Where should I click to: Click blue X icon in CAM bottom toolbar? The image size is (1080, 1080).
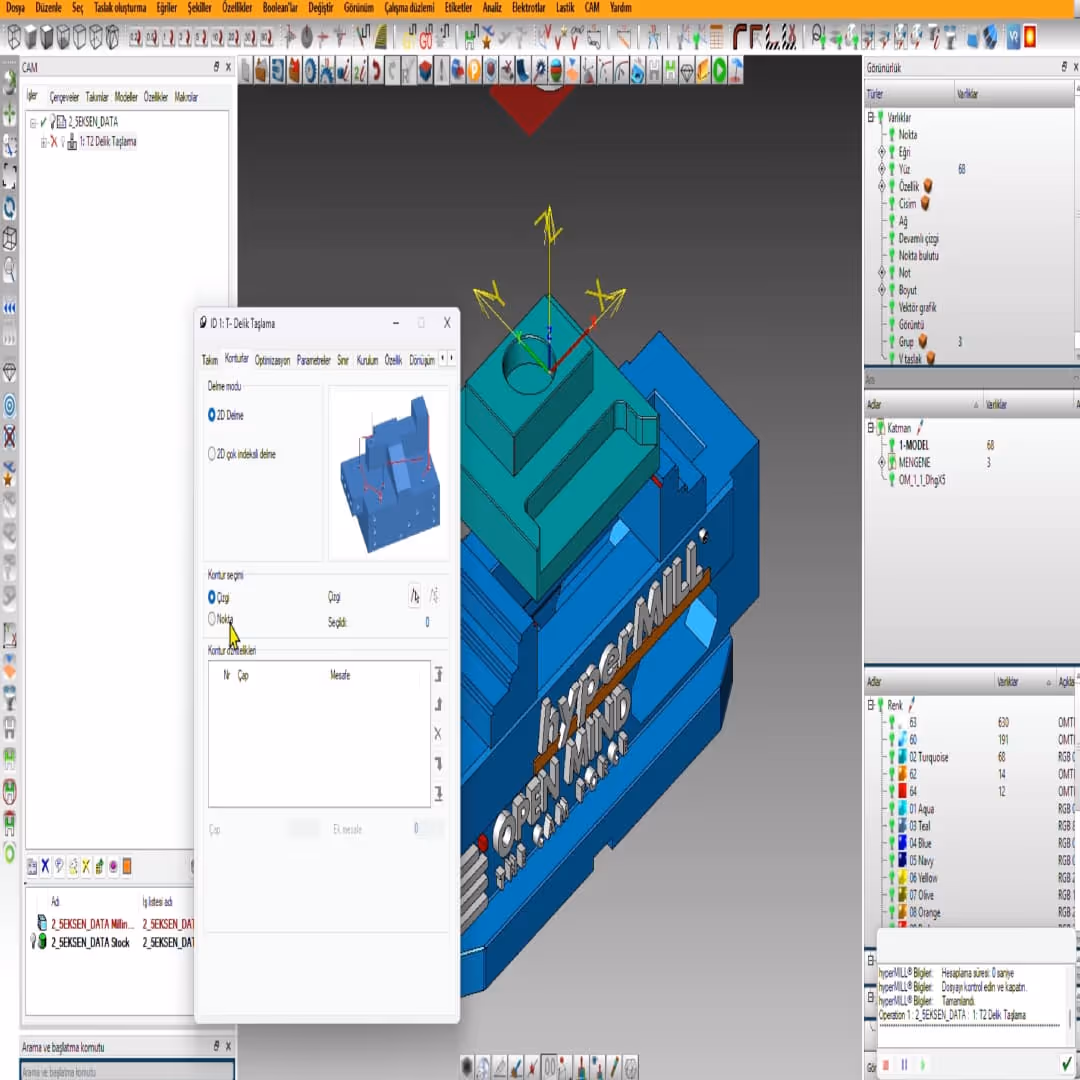tap(45, 866)
